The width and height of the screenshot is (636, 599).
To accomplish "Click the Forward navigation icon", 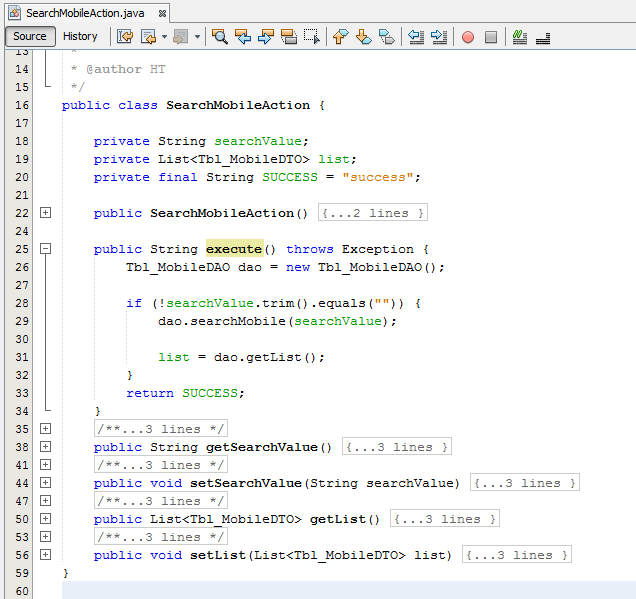I will click(x=180, y=36).
